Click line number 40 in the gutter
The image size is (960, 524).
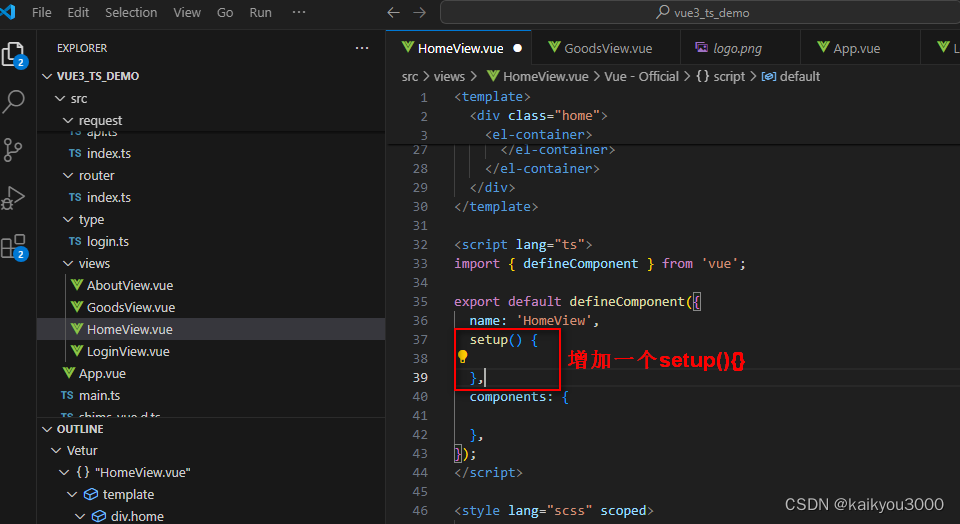pos(420,397)
